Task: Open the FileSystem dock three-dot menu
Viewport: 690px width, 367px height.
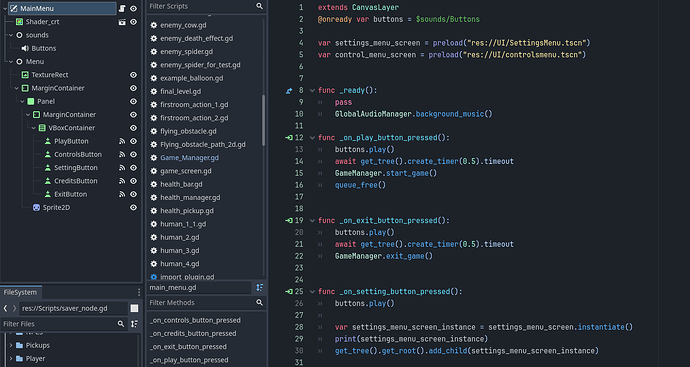Action: [139, 292]
